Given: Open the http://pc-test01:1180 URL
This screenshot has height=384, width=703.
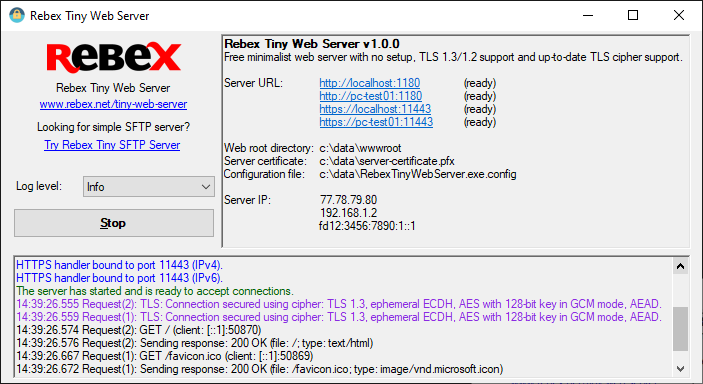Looking at the screenshot, I should [x=370, y=96].
